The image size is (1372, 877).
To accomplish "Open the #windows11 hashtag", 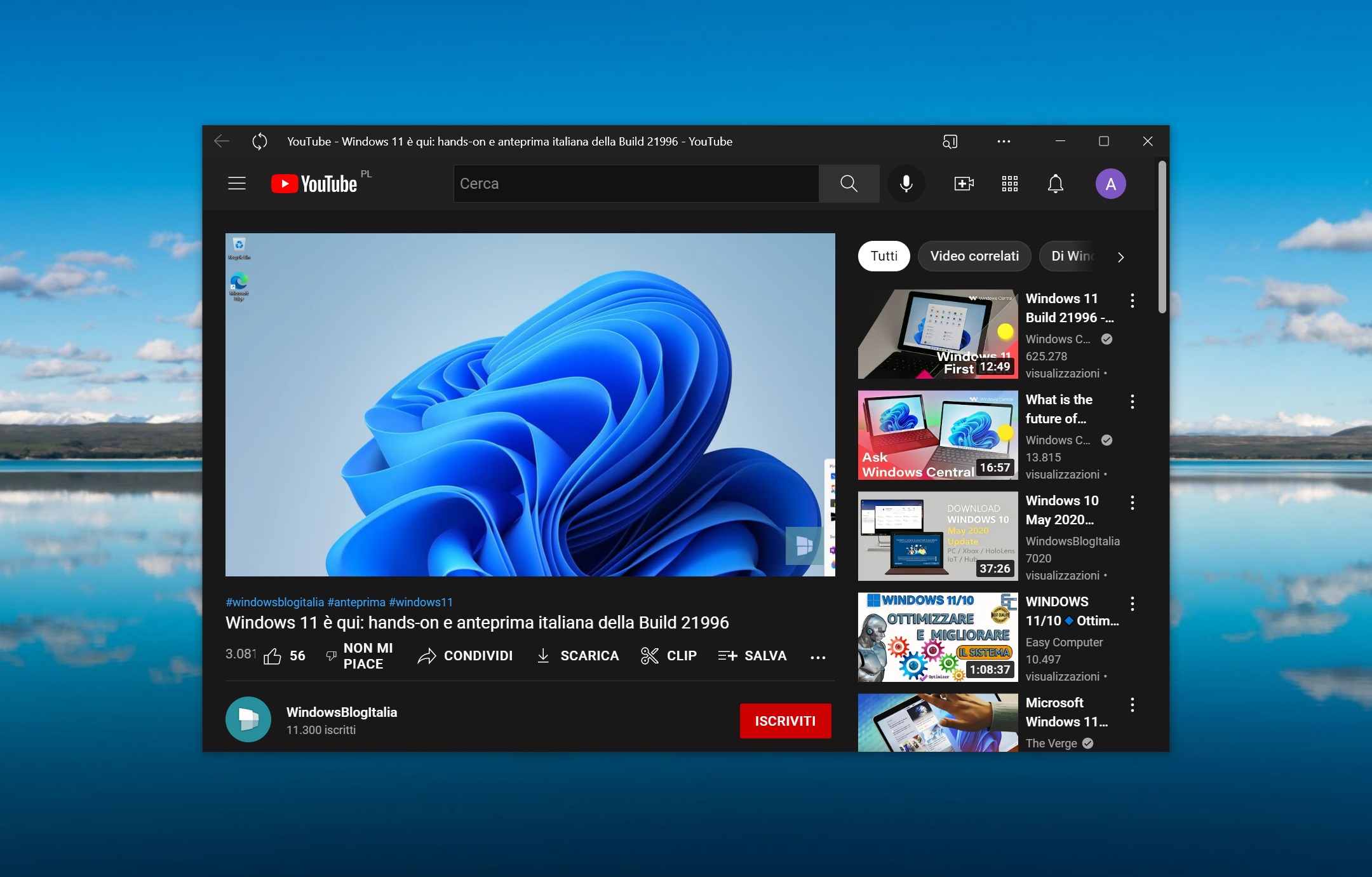I will [420, 602].
